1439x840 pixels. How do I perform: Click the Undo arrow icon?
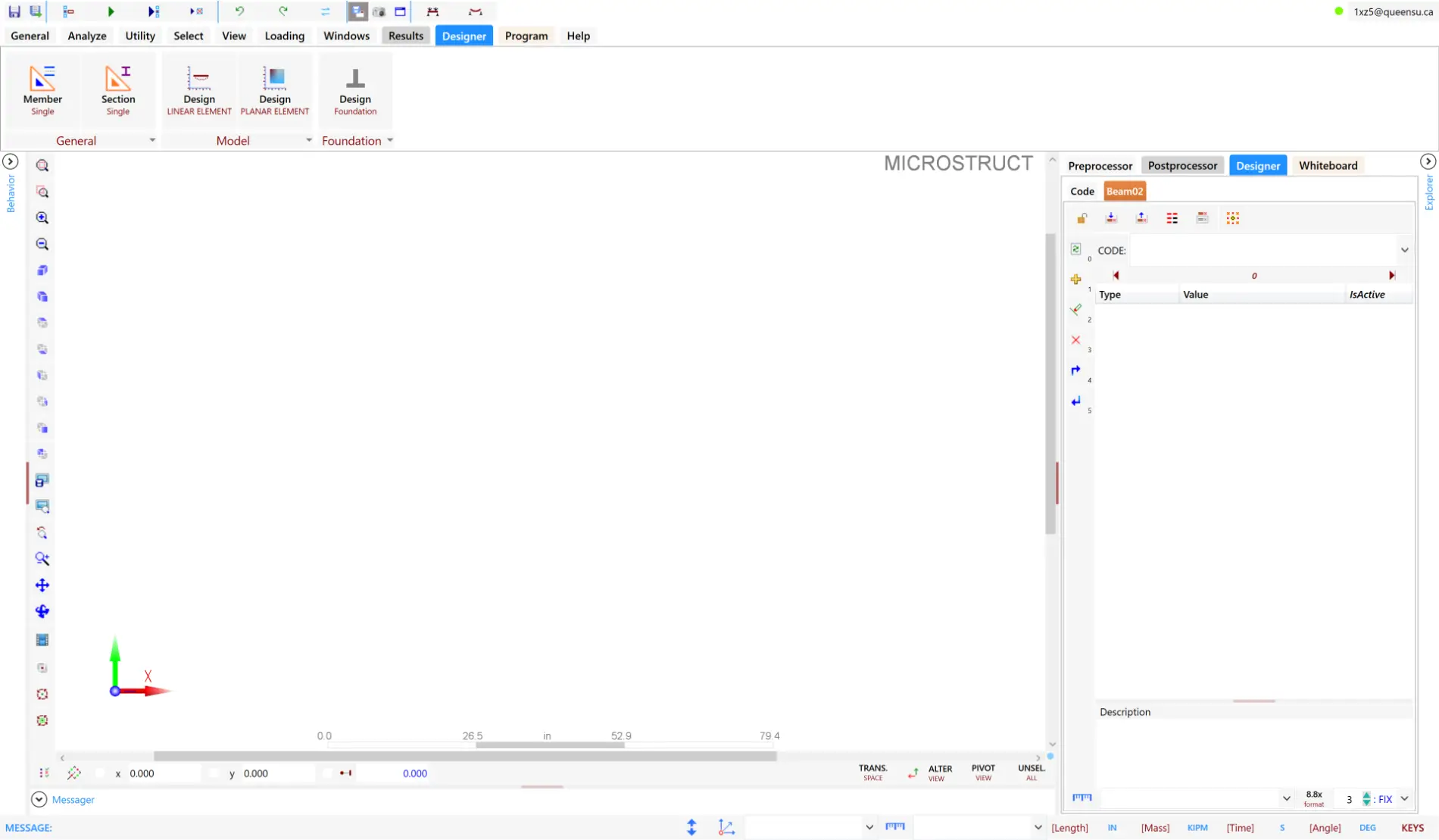coord(239,11)
